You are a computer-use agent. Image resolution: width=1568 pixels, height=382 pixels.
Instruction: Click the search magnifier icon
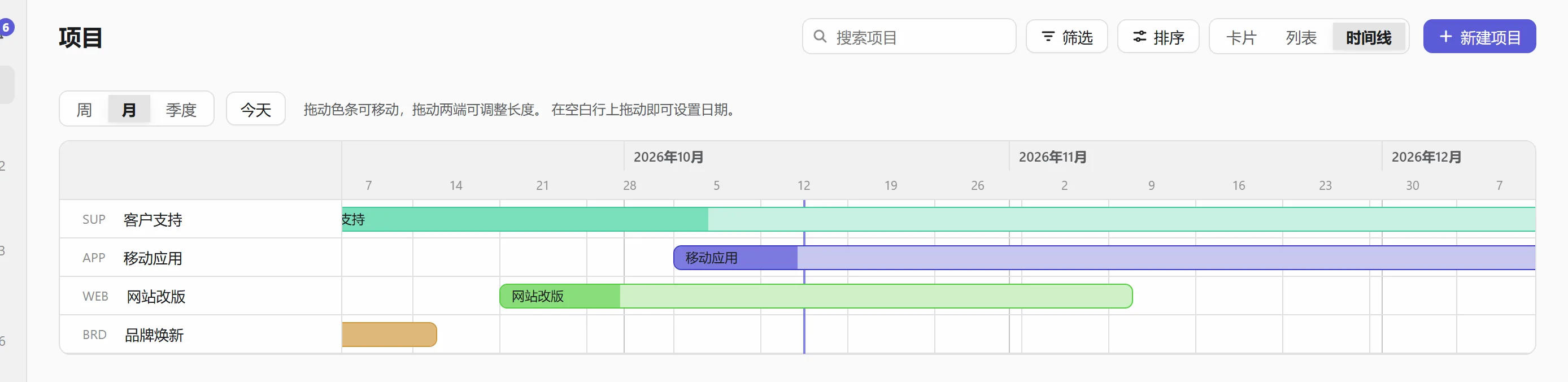click(820, 37)
